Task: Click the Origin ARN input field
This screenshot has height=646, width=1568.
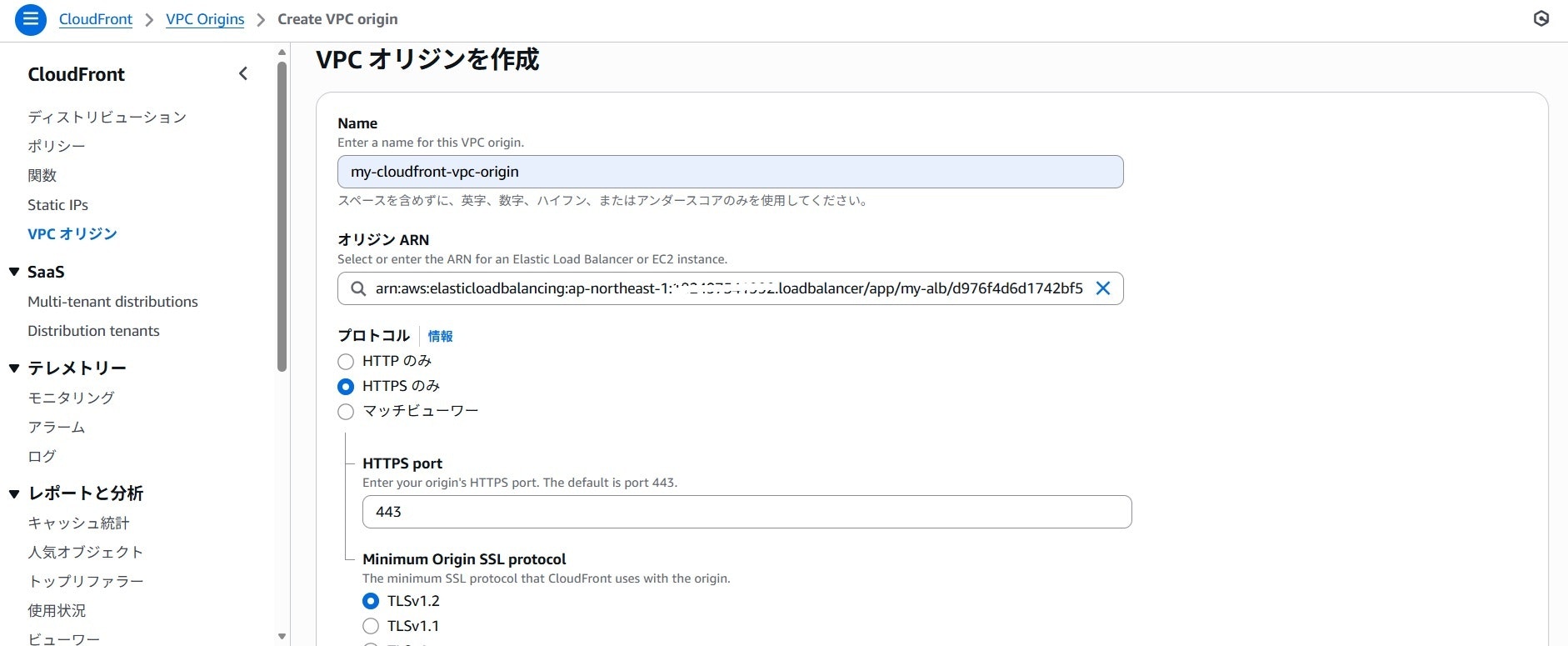Action: (x=730, y=288)
